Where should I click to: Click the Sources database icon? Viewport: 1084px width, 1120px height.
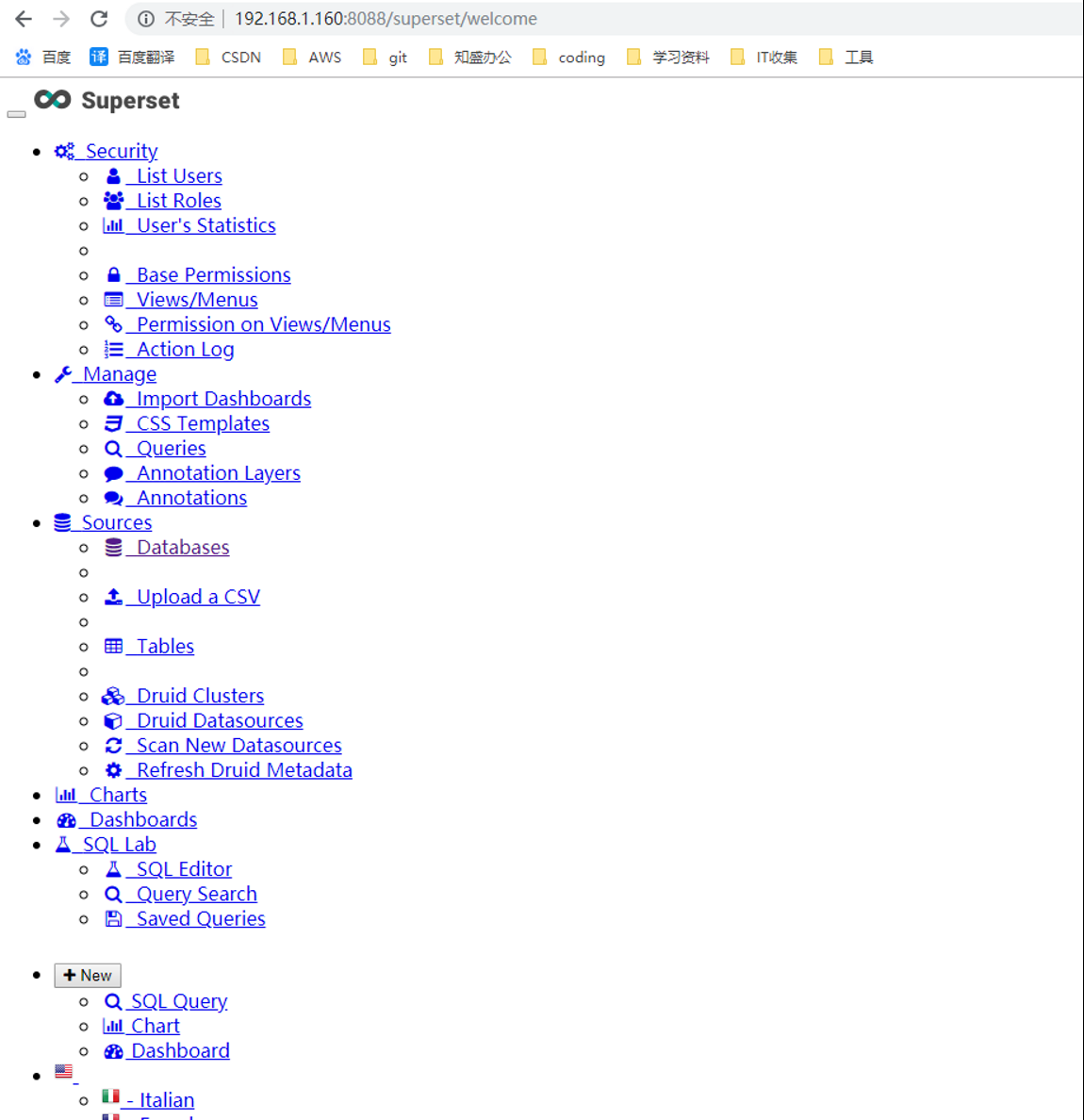point(63,523)
